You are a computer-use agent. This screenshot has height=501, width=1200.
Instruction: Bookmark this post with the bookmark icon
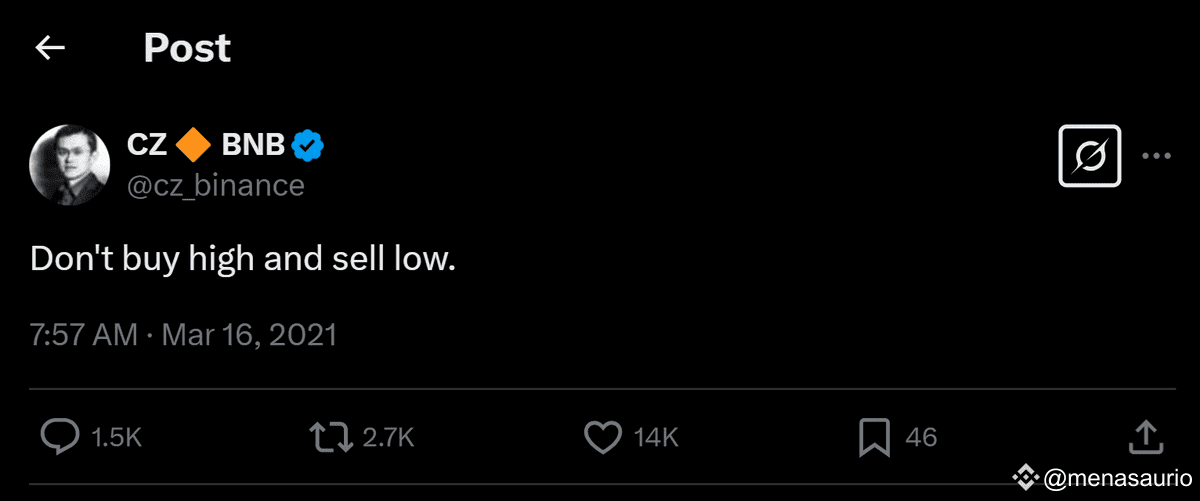click(874, 436)
